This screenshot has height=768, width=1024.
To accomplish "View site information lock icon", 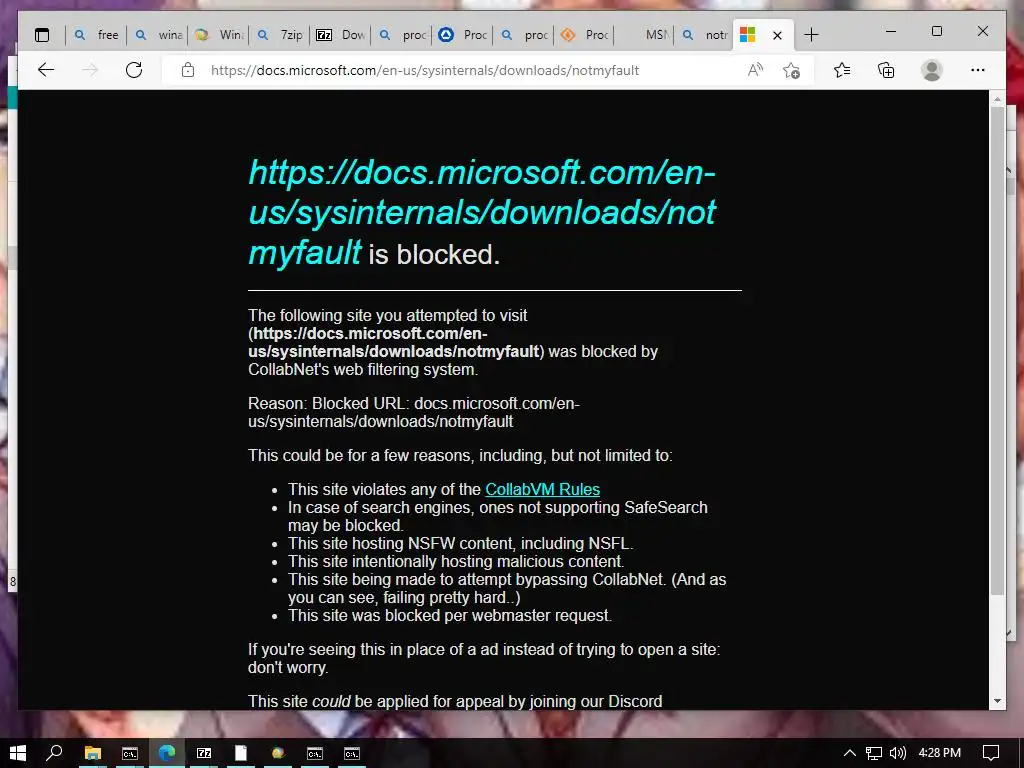I will point(188,70).
